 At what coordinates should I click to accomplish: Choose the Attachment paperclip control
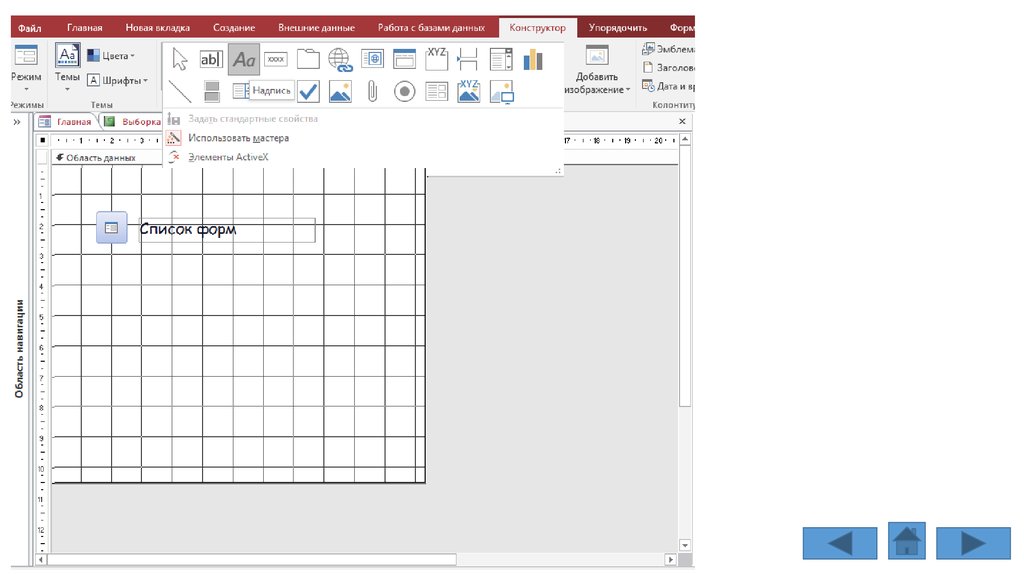[372, 92]
